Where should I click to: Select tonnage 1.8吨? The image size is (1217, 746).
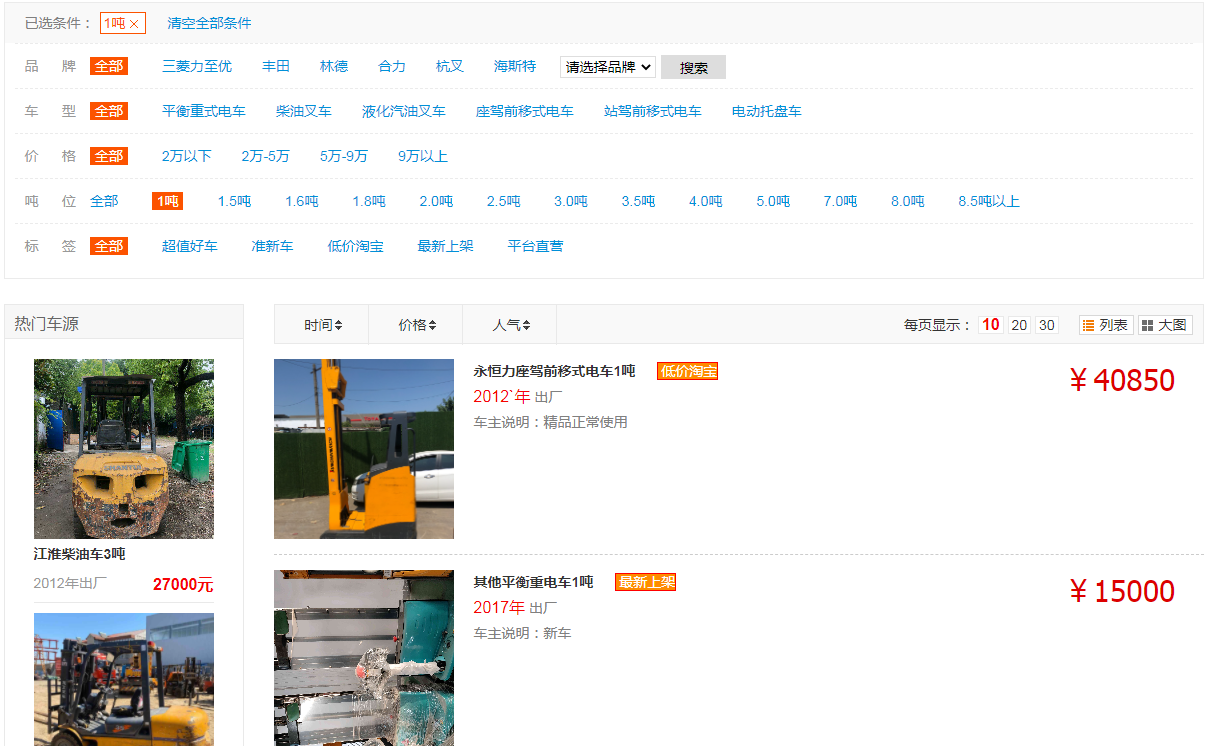369,201
